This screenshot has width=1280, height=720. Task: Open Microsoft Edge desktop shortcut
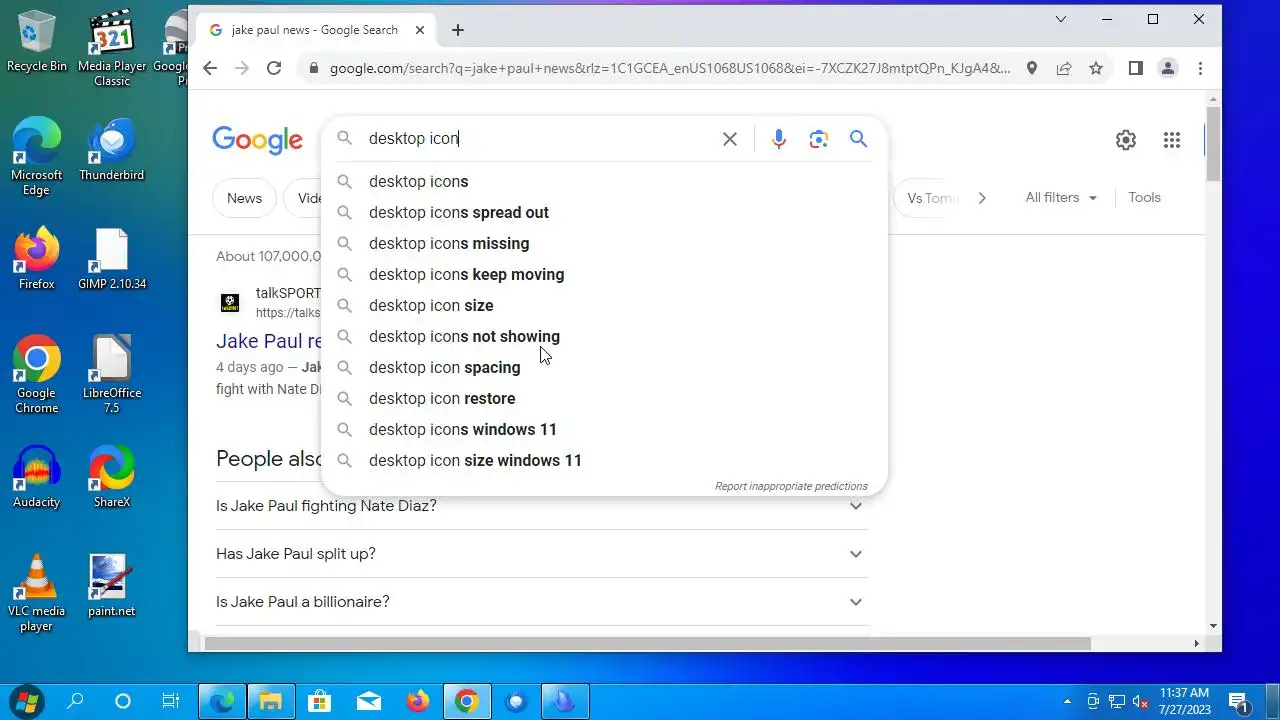point(37,157)
